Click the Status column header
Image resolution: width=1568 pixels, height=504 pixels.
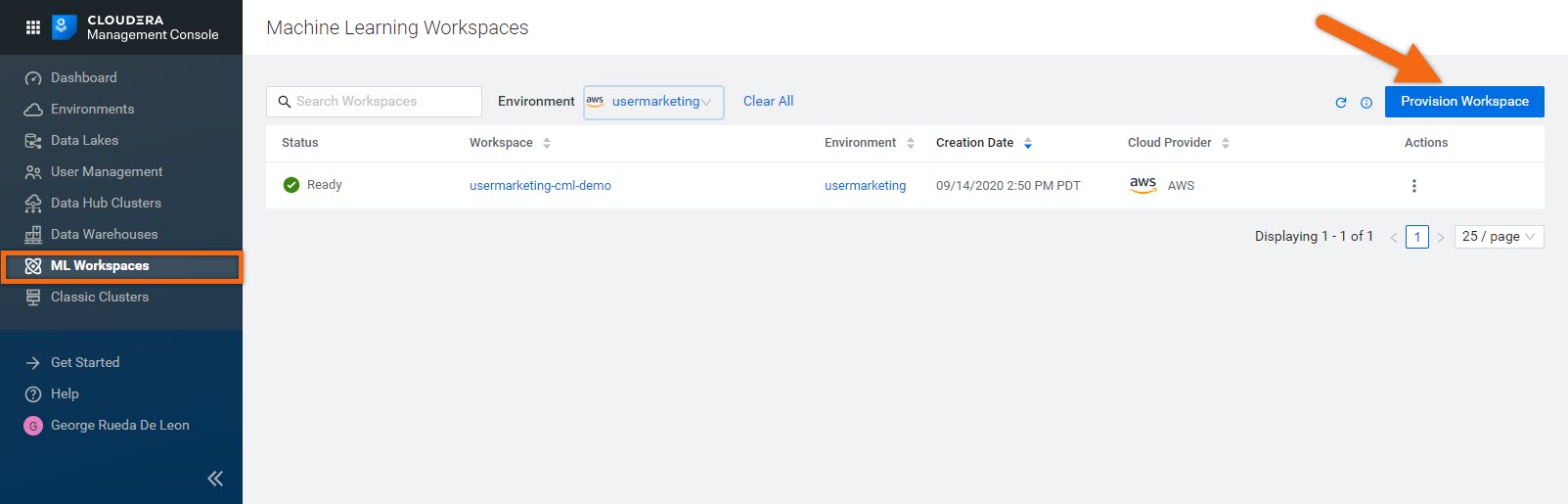pos(300,143)
